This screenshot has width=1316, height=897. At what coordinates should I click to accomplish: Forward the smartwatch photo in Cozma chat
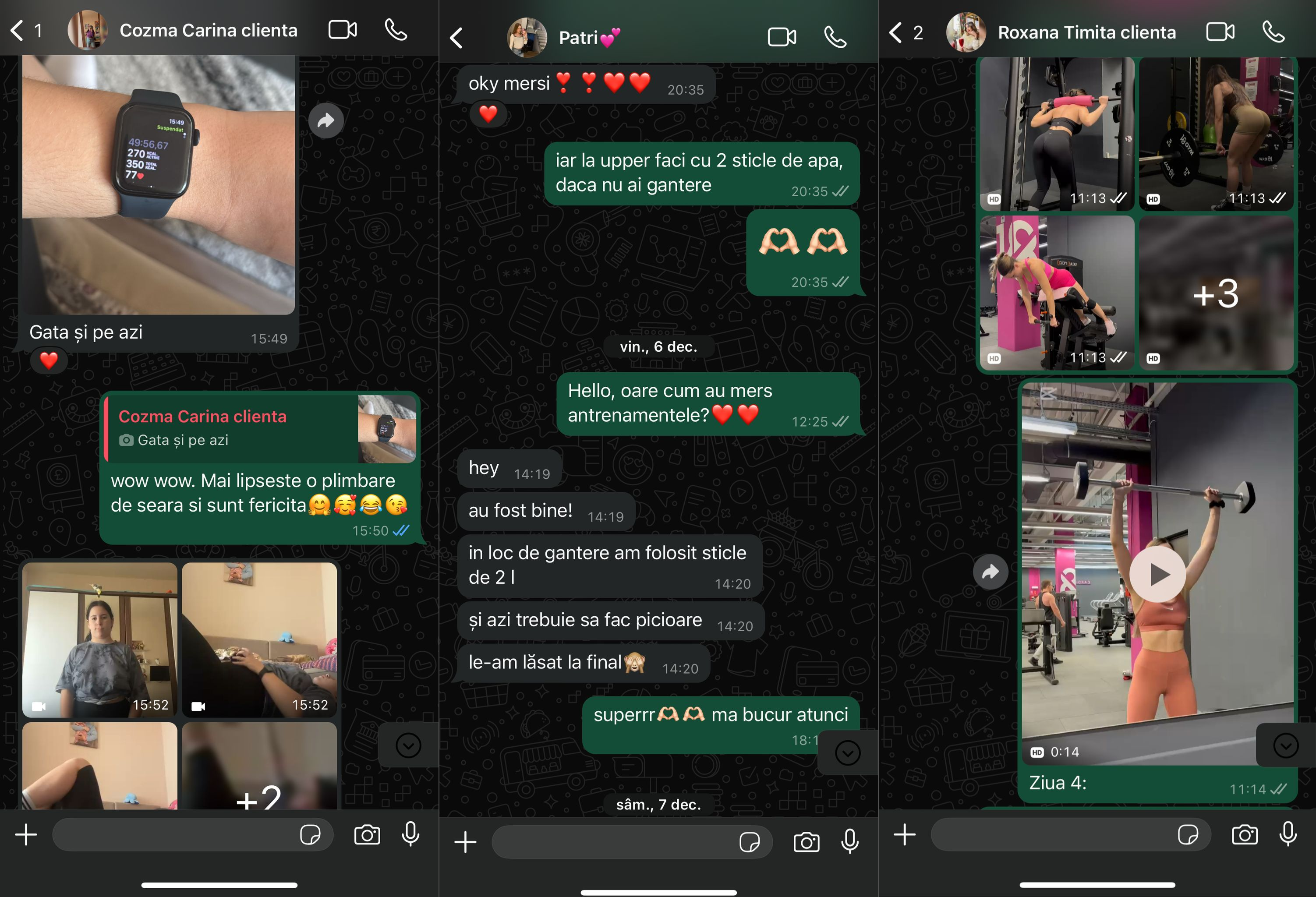(326, 120)
